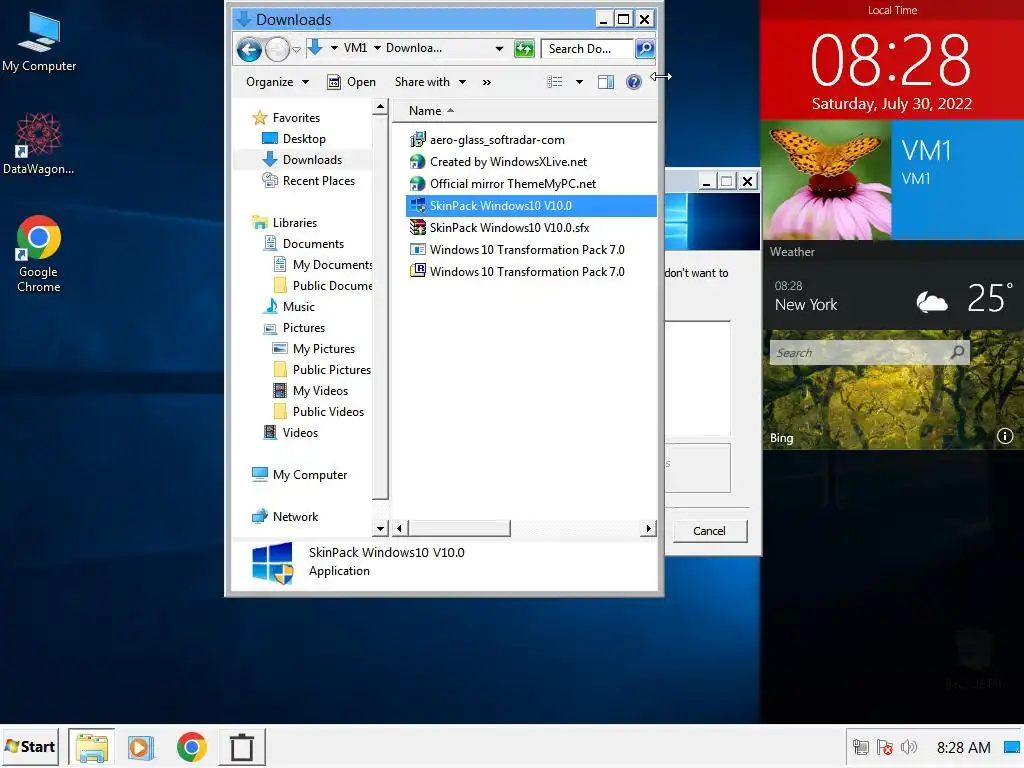1024x768 pixels.
Task: Select SkinPack Windows10 V10.0 application file
Action: 531,206
